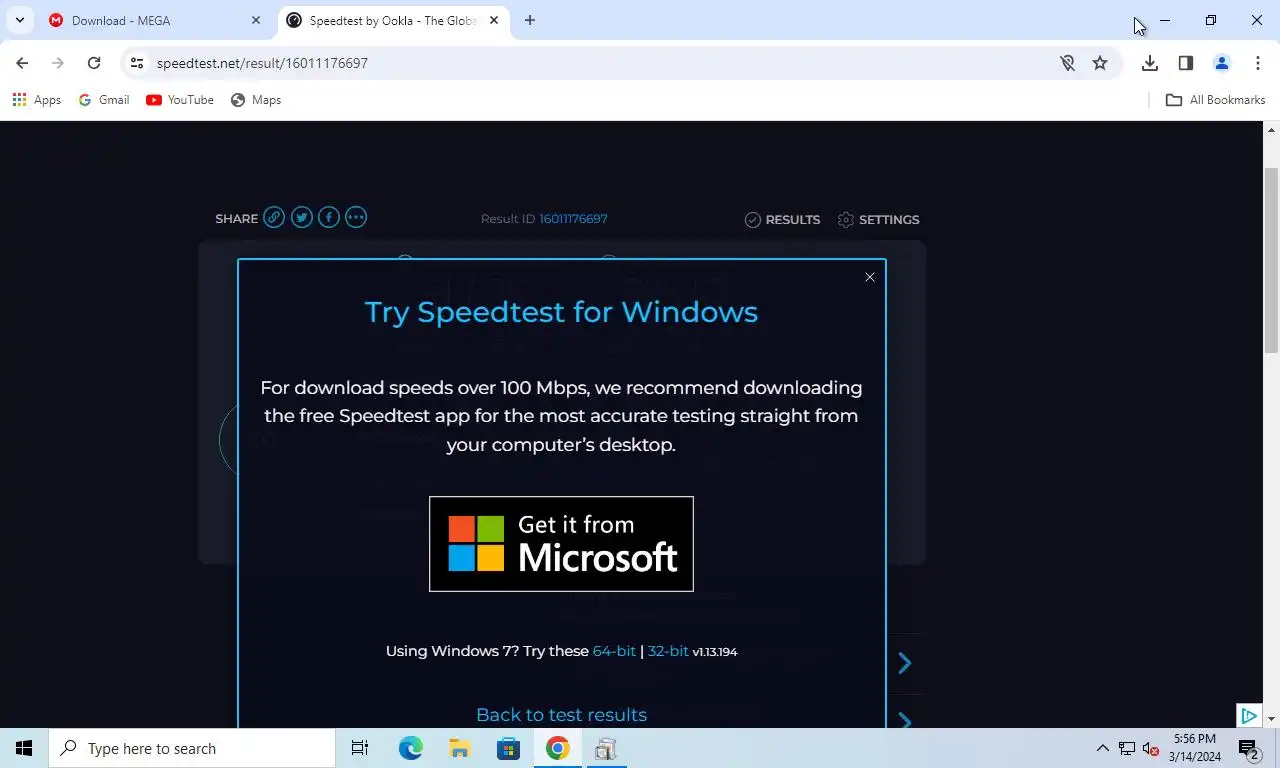Open Task View on taskbar
The image size is (1280, 768).
[x=360, y=748]
